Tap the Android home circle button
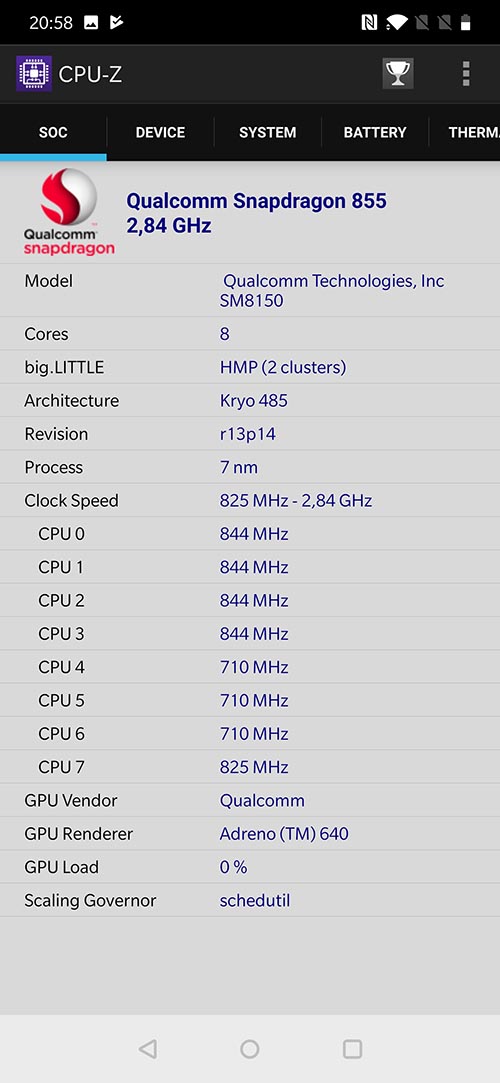The height and width of the screenshot is (1083, 500). tap(250, 1049)
